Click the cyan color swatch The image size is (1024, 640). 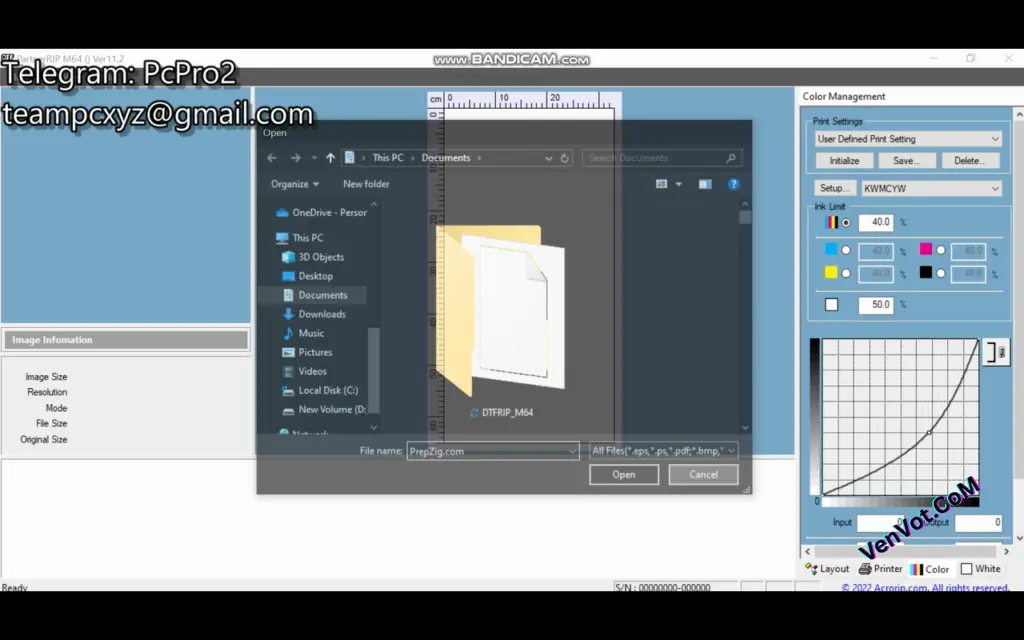831,249
